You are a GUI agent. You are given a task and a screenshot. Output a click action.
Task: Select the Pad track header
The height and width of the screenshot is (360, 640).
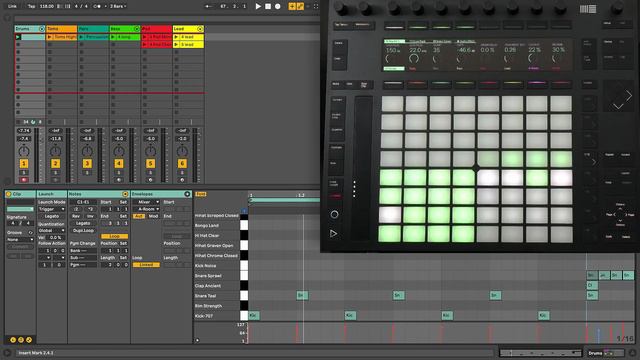pos(157,29)
